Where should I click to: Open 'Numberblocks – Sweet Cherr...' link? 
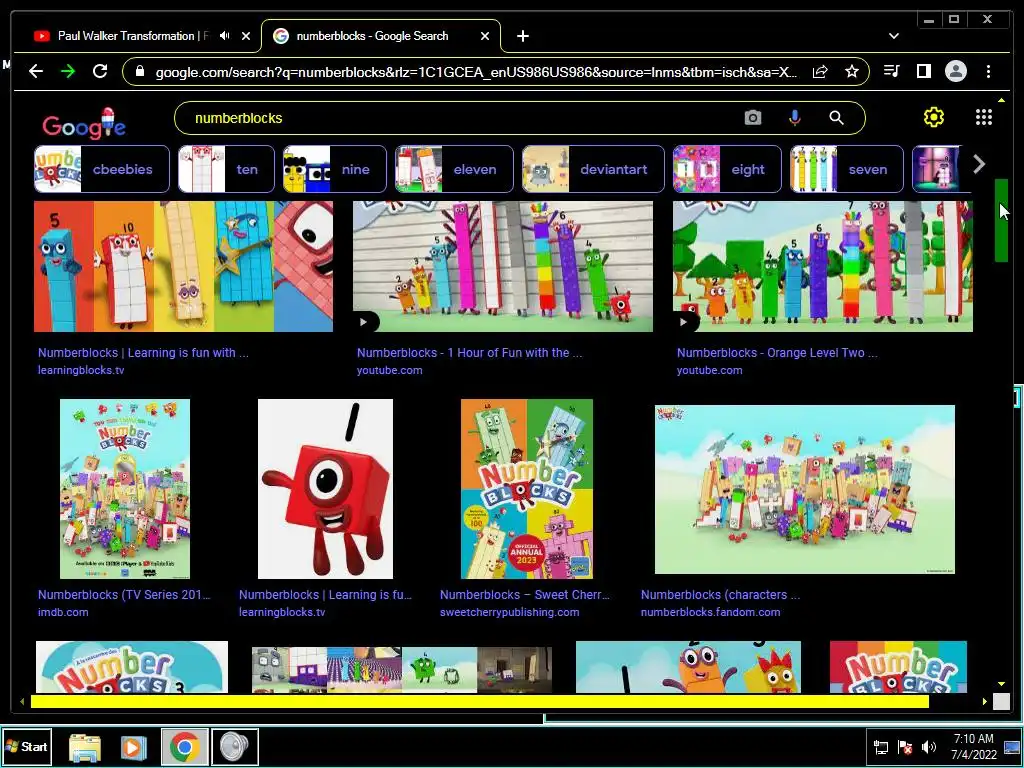pos(524,595)
